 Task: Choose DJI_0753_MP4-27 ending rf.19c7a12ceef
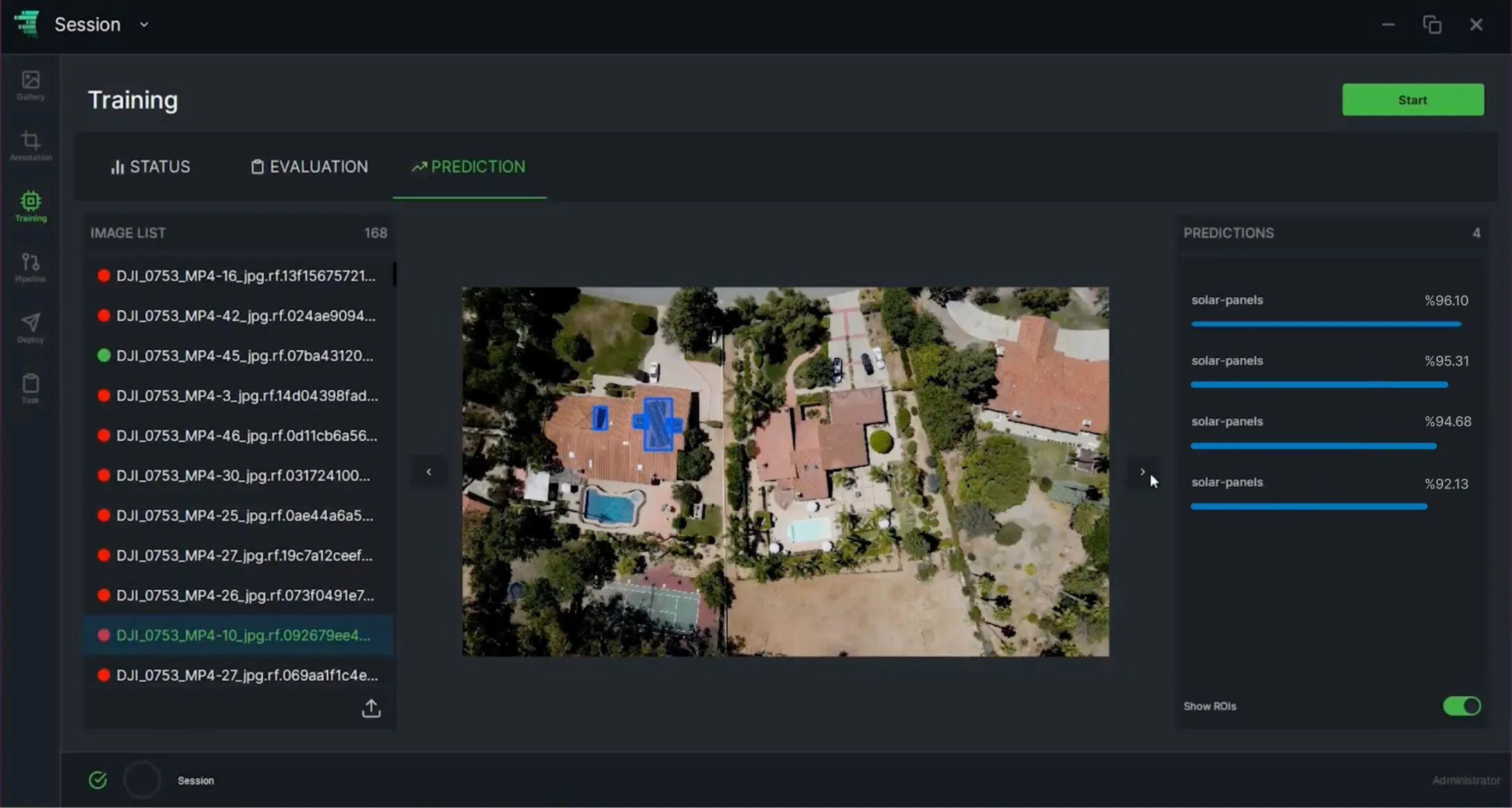click(x=238, y=556)
